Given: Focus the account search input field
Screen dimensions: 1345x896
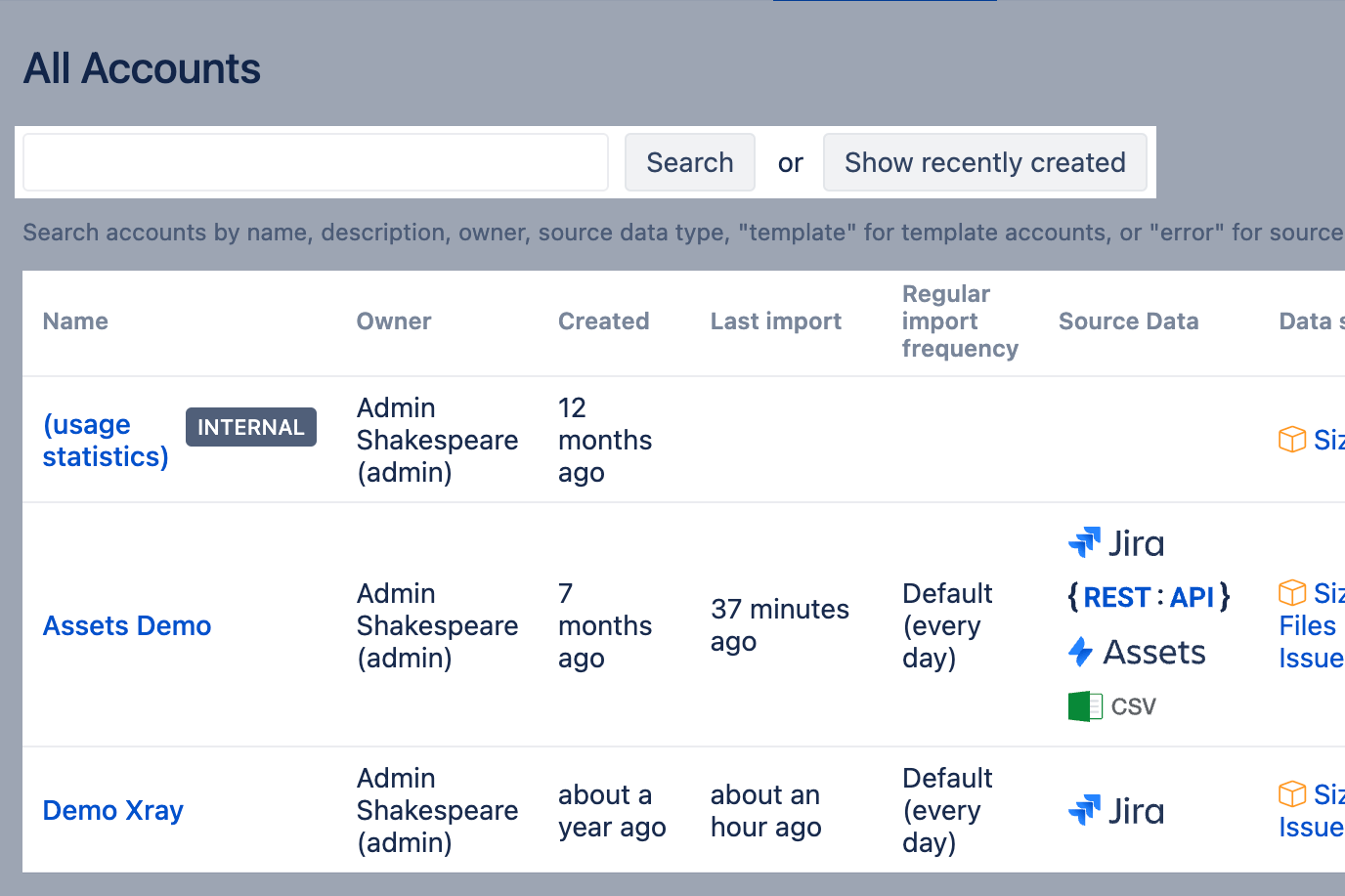Looking at the screenshot, I should point(316,162).
